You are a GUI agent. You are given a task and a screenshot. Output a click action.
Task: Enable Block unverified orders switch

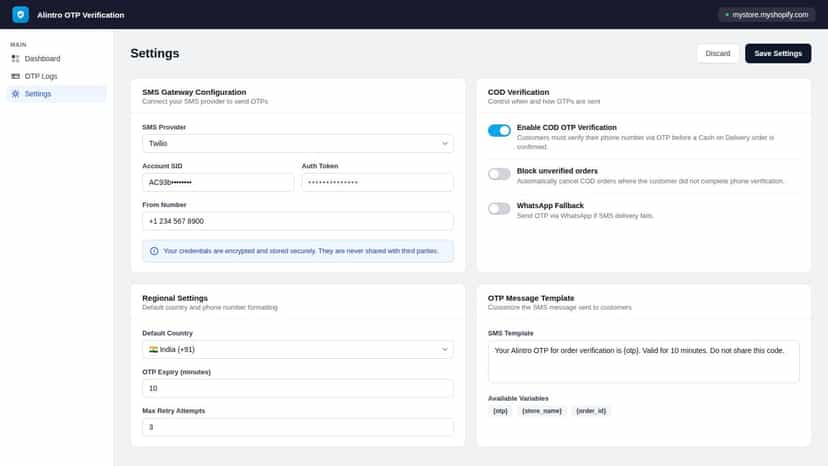click(499, 174)
